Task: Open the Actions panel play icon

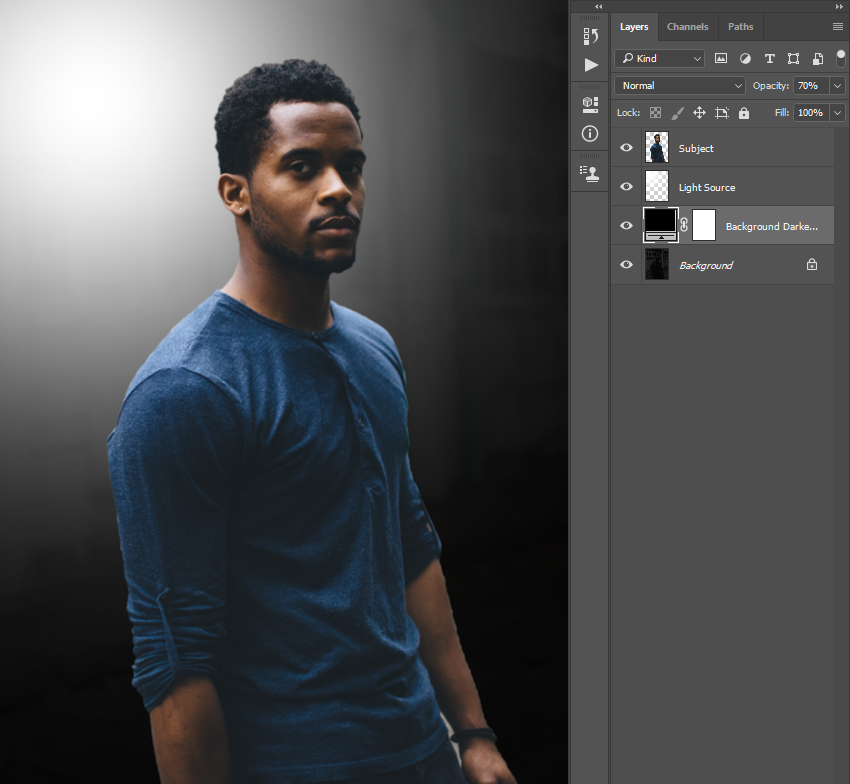Action: [x=590, y=65]
